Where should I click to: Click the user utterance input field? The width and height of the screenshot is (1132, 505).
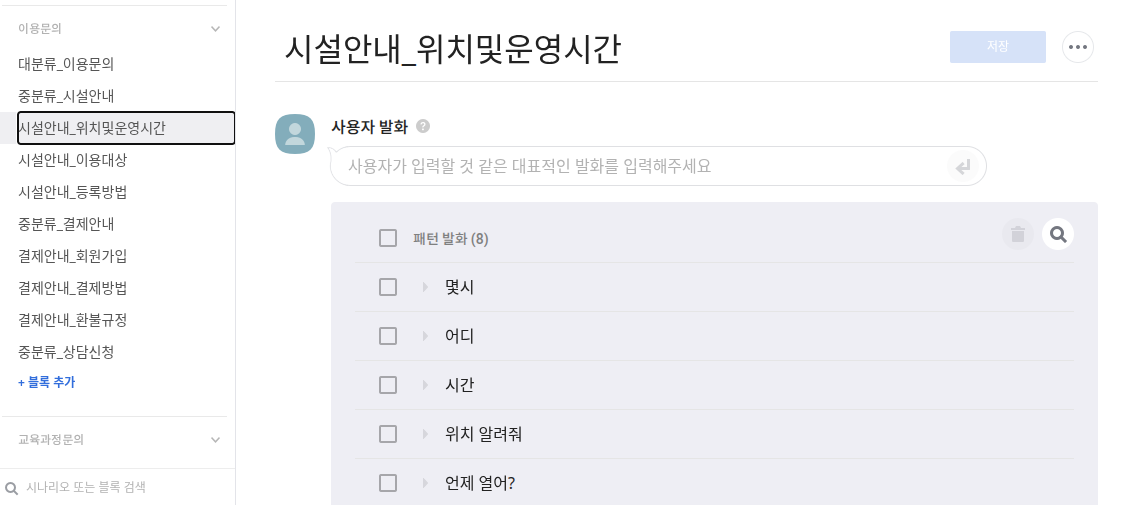click(640, 166)
